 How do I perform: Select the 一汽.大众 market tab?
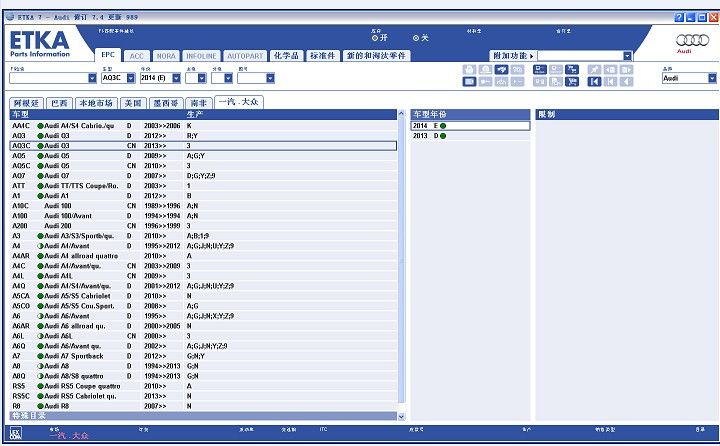click(x=239, y=102)
